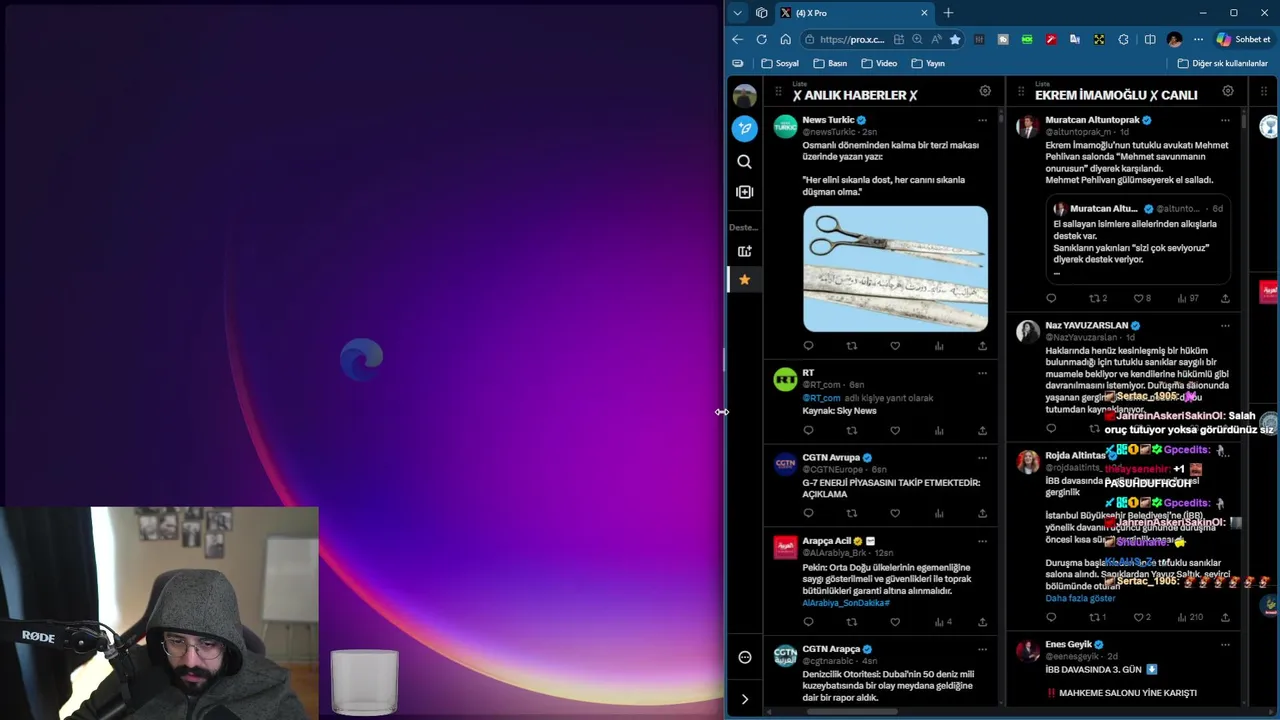Open a new browser tab
This screenshot has height=720, width=1280.
948,13
